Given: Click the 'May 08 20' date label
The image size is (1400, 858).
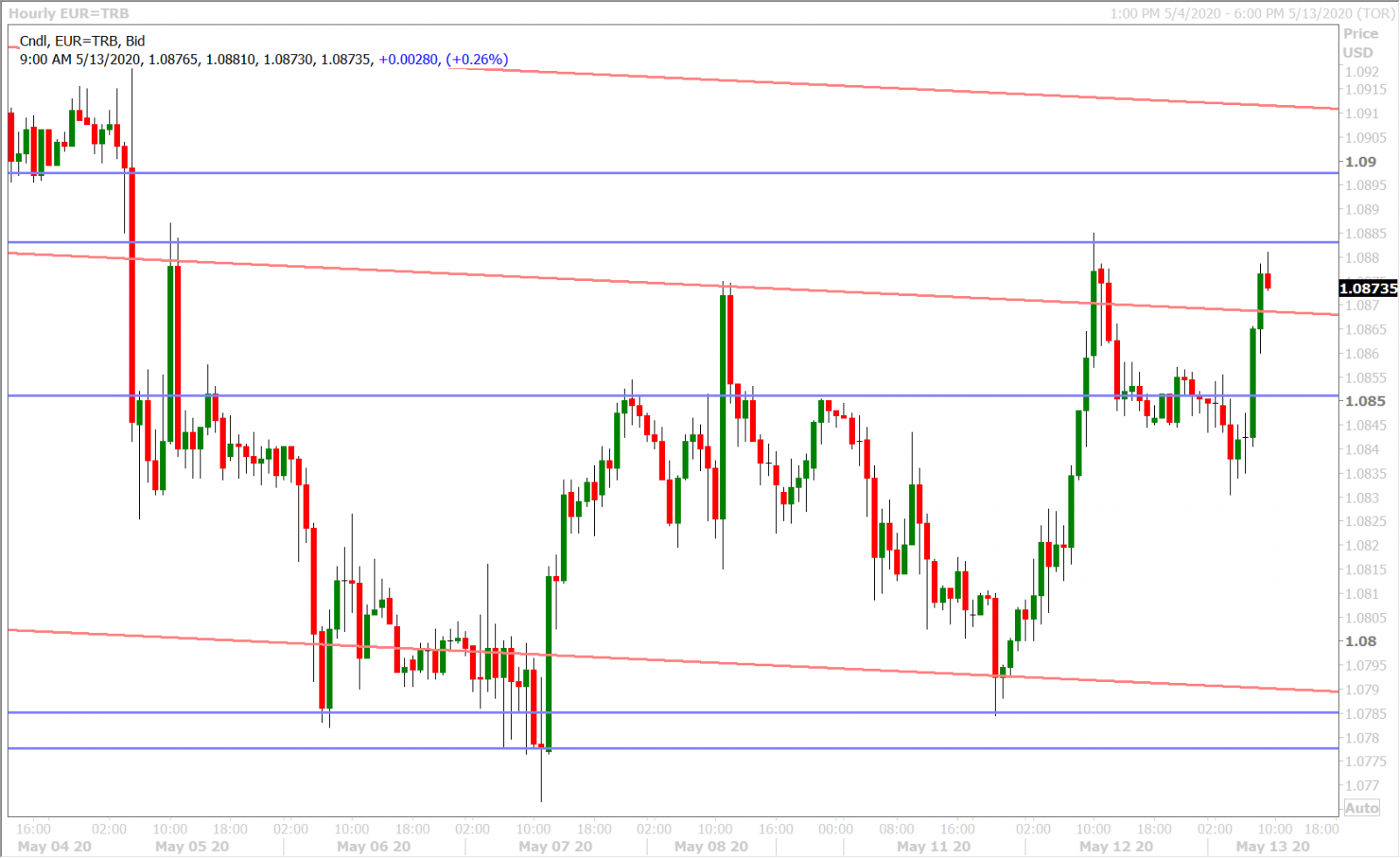Looking at the screenshot, I should (x=711, y=847).
